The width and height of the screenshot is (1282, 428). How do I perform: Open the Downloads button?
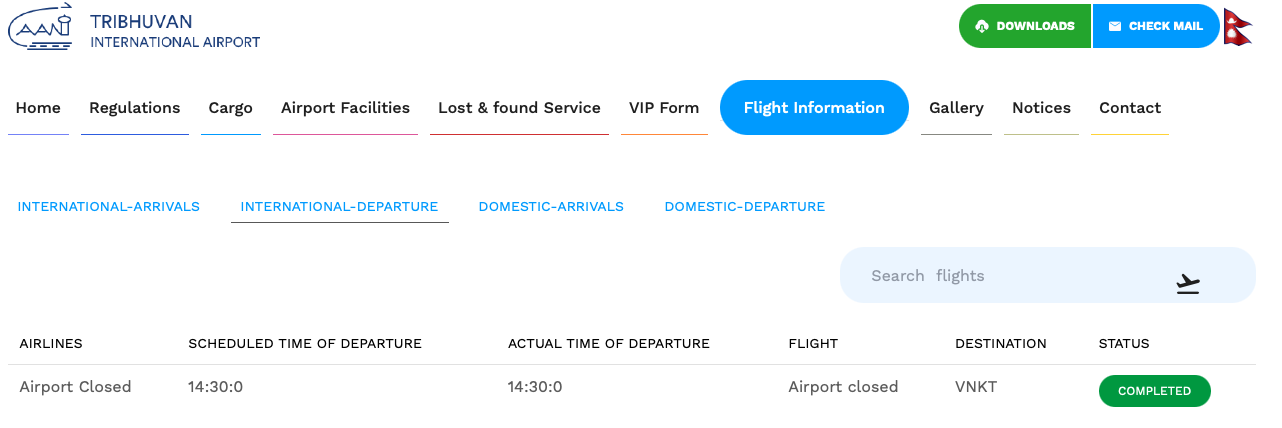tap(1025, 26)
